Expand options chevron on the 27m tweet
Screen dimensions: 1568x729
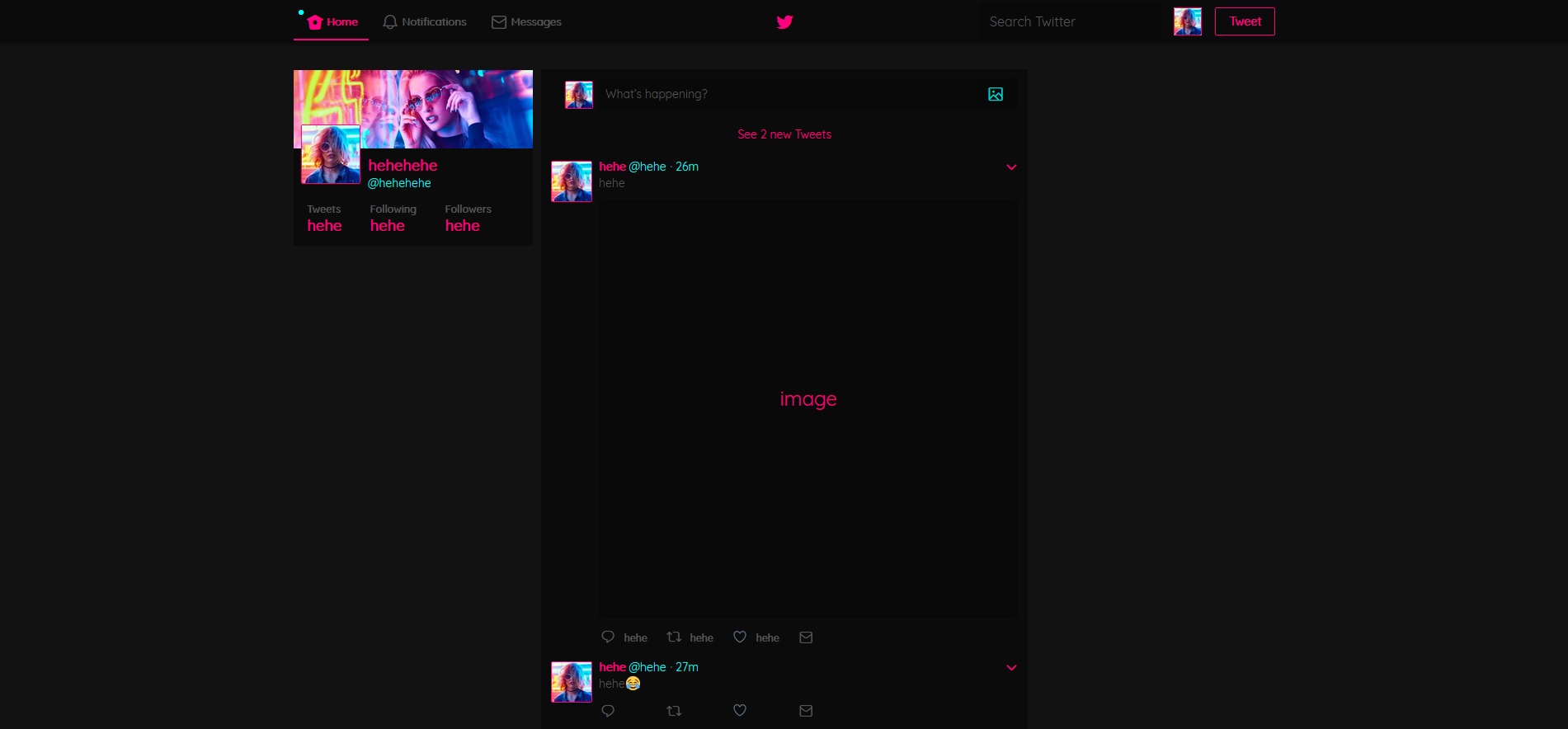[1011, 668]
